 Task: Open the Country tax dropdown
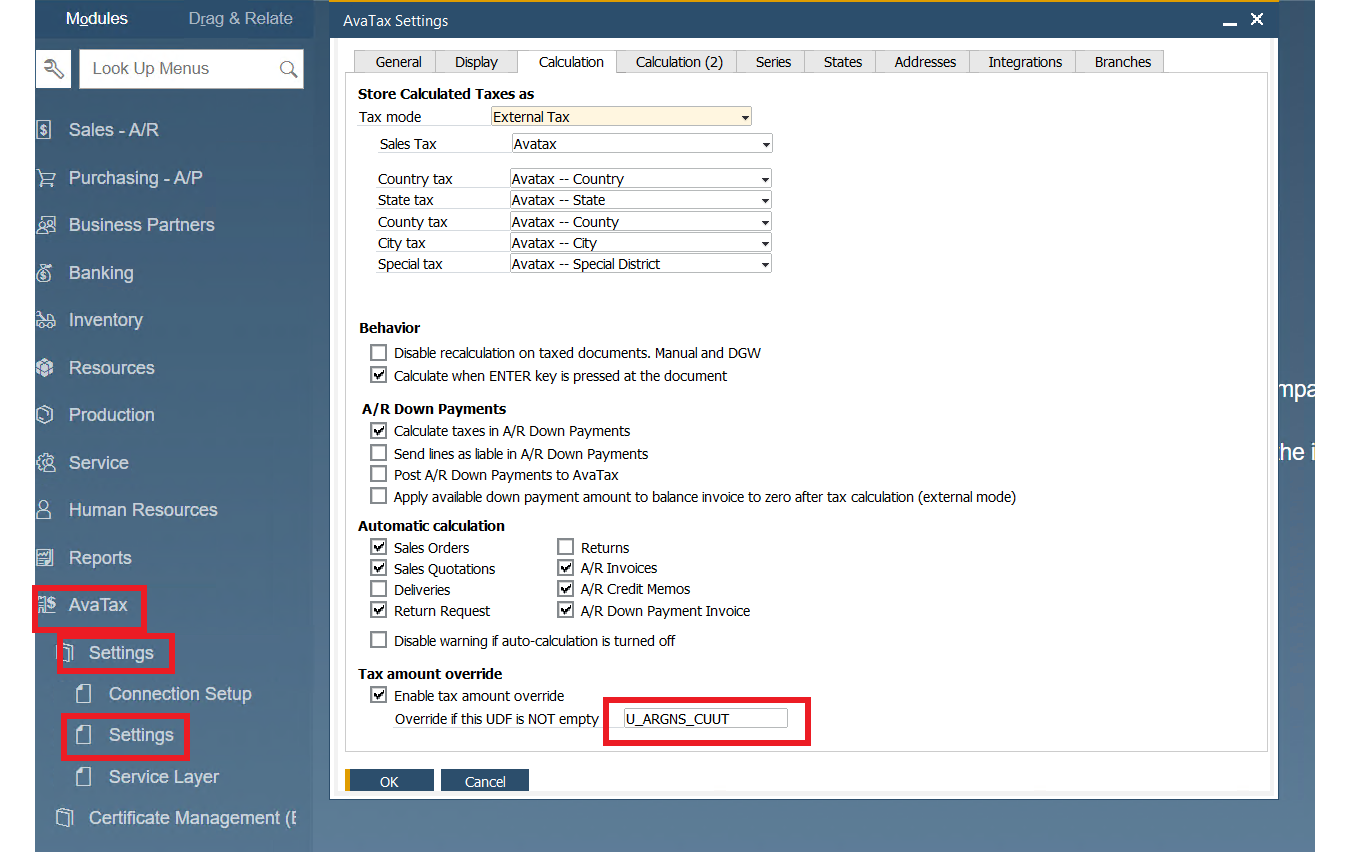(x=765, y=179)
